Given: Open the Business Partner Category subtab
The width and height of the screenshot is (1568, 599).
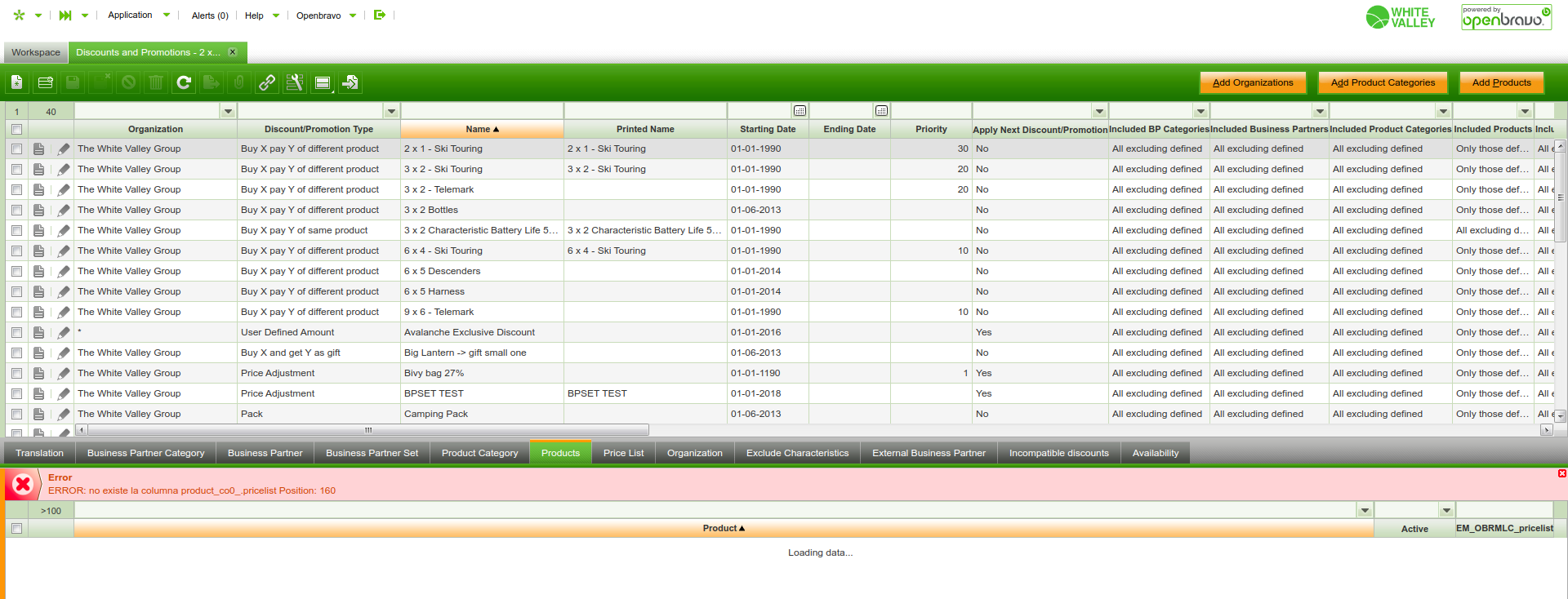Looking at the screenshot, I should (146, 453).
